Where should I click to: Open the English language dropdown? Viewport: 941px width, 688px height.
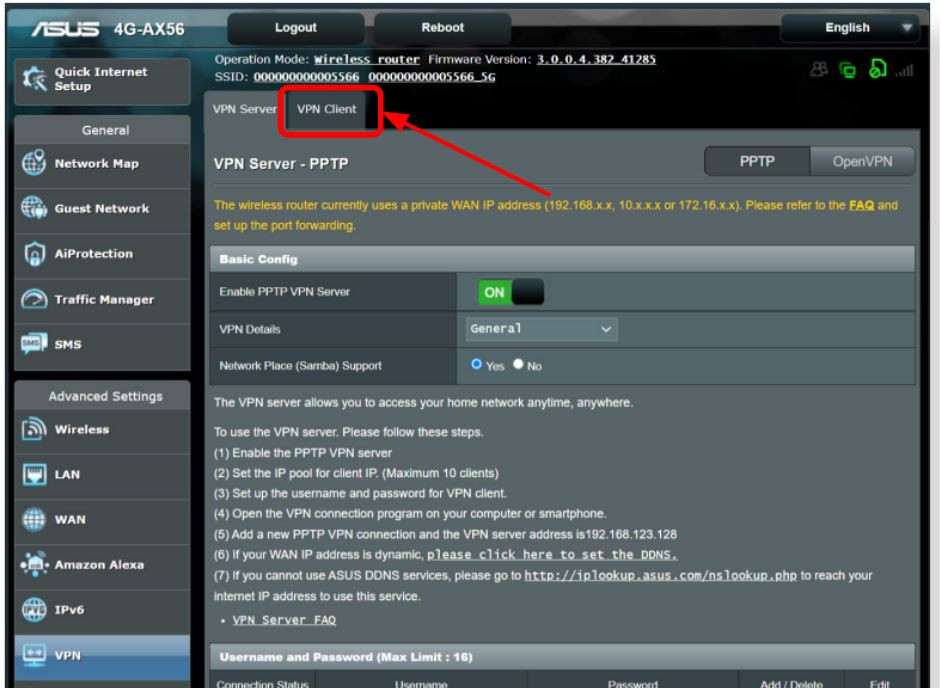click(x=850, y=28)
